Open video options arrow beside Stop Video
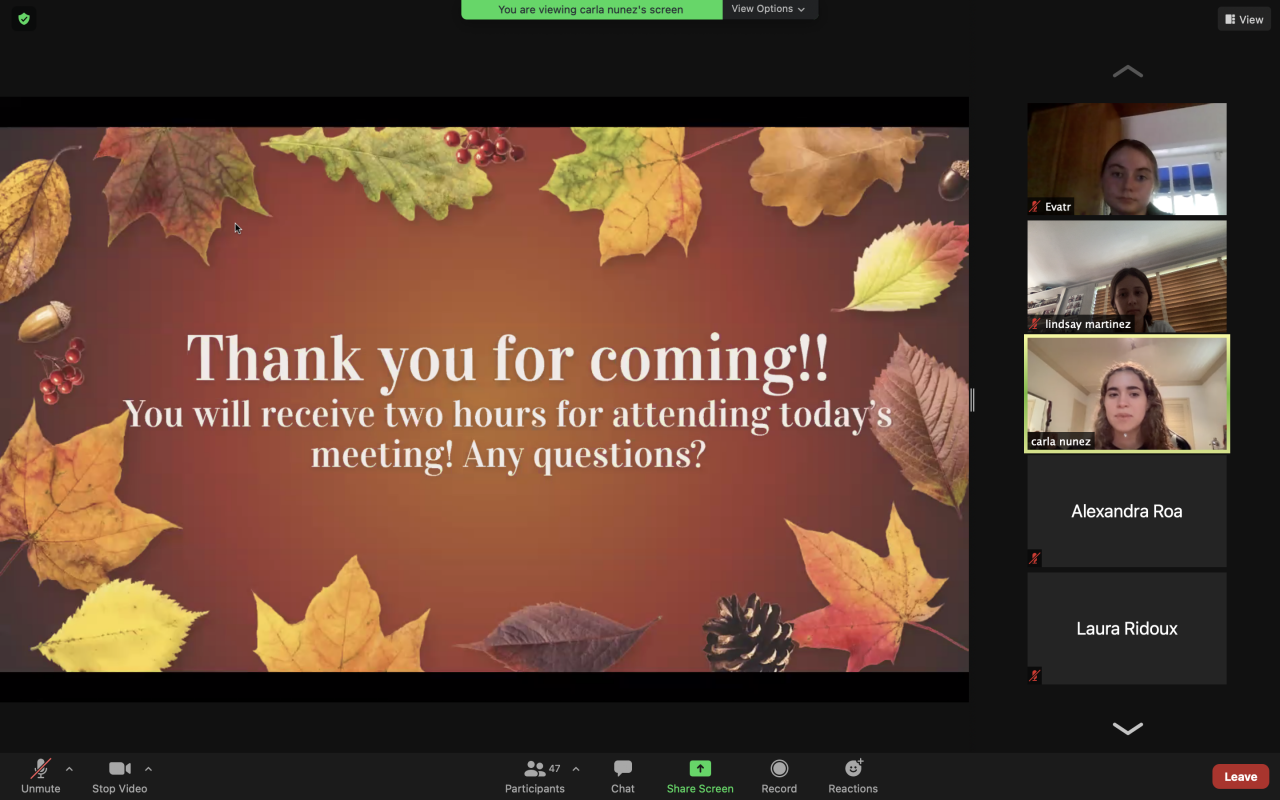 pyautogui.click(x=148, y=769)
